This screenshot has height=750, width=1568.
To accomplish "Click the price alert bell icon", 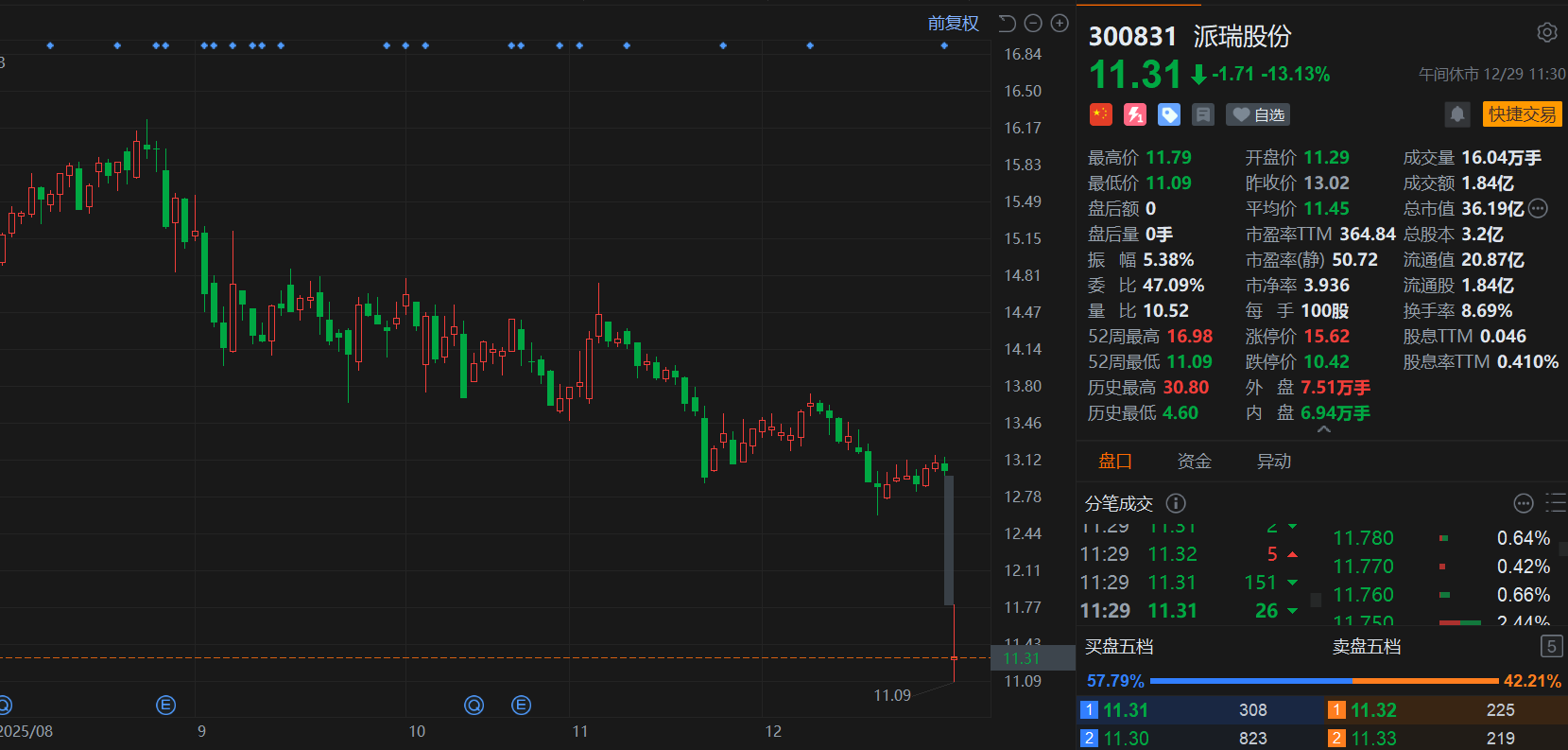I will [1456, 114].
